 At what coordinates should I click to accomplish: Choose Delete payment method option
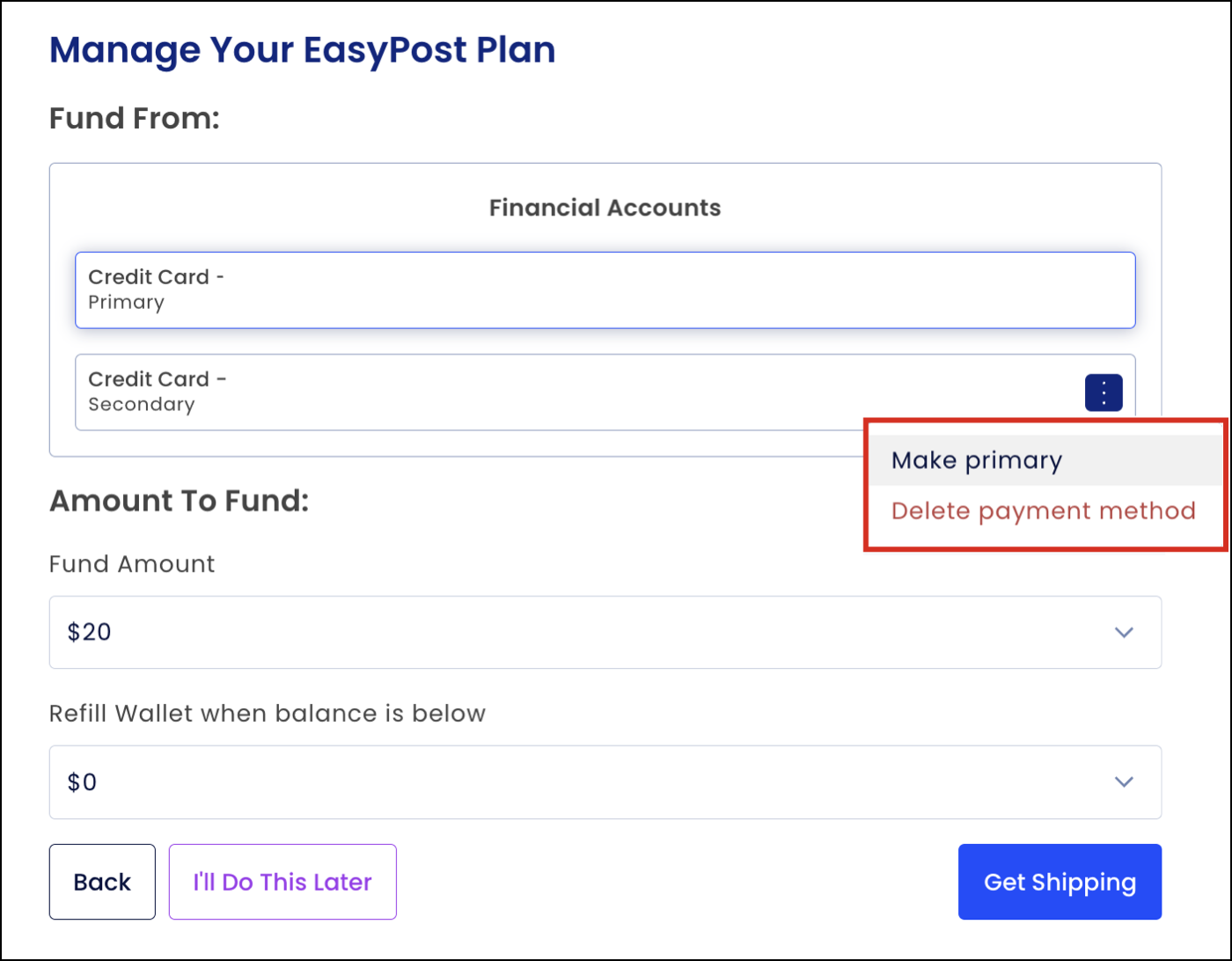1042,510
